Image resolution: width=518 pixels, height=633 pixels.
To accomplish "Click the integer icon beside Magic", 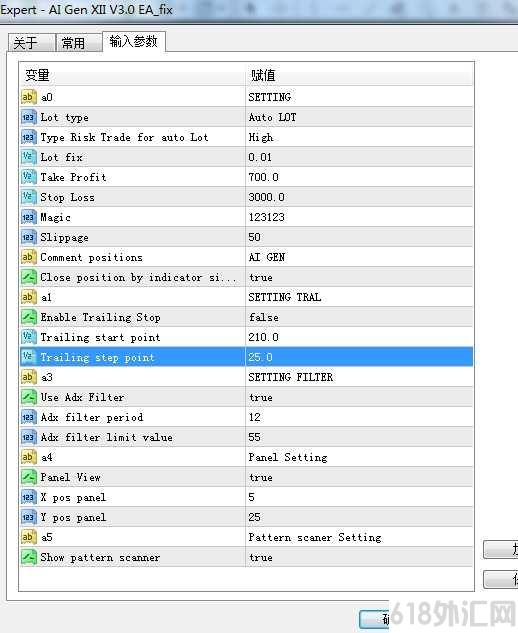I will click(x=28, y=217).
